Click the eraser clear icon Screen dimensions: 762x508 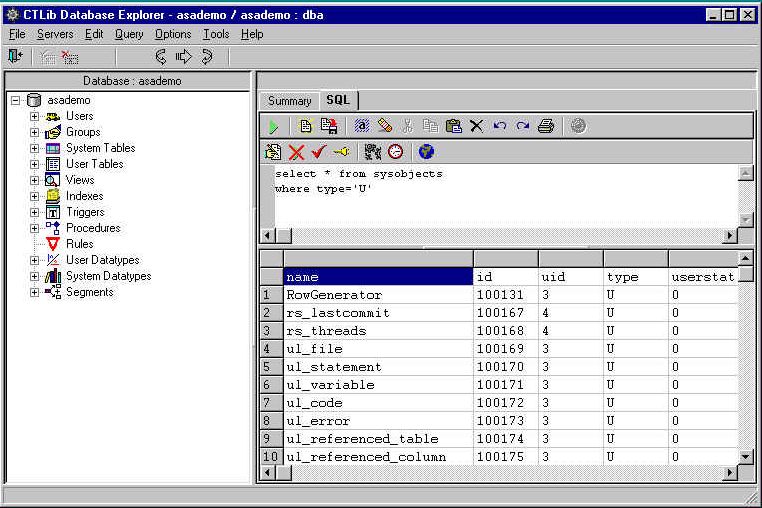(x=384, y=126)
